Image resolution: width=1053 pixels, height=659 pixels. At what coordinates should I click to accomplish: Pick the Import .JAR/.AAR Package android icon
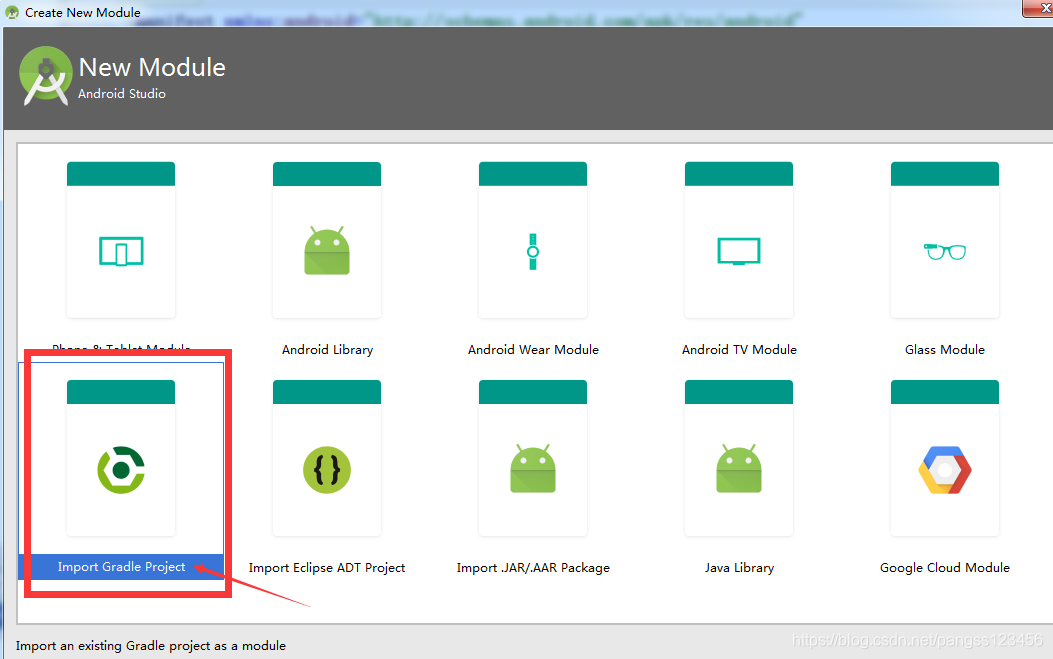tap(533, 468)
